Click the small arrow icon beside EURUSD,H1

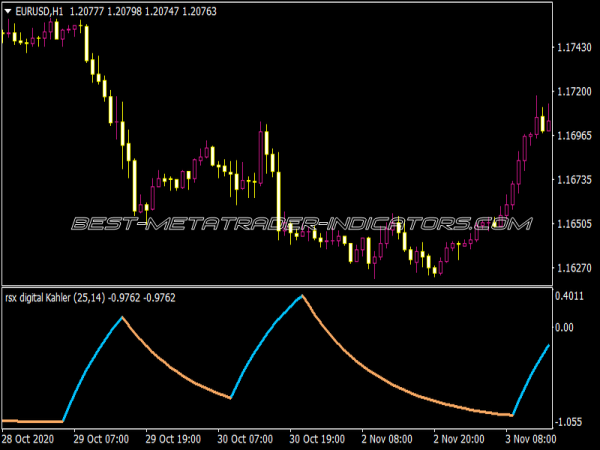(x=8, y=10)
